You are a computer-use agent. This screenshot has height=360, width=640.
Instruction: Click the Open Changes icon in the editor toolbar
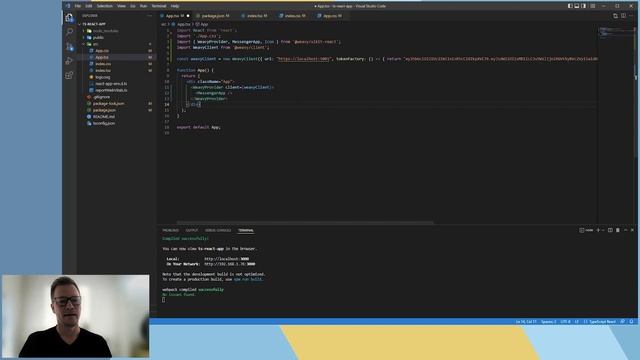pyautogui.click(x=615, y=16)
